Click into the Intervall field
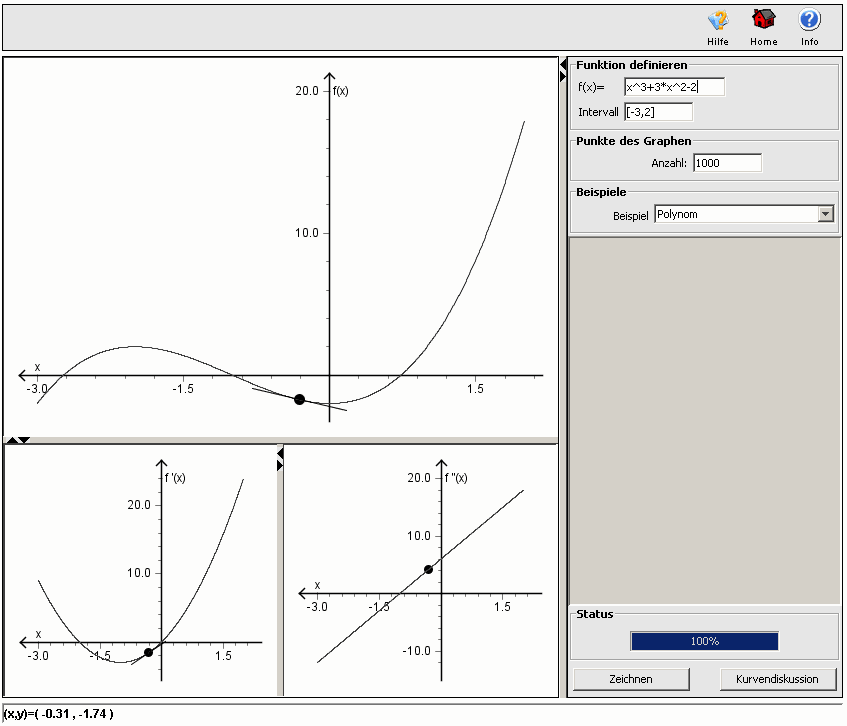Image resolution: width=847 pixels, height=726 pixels. (658, 111)
